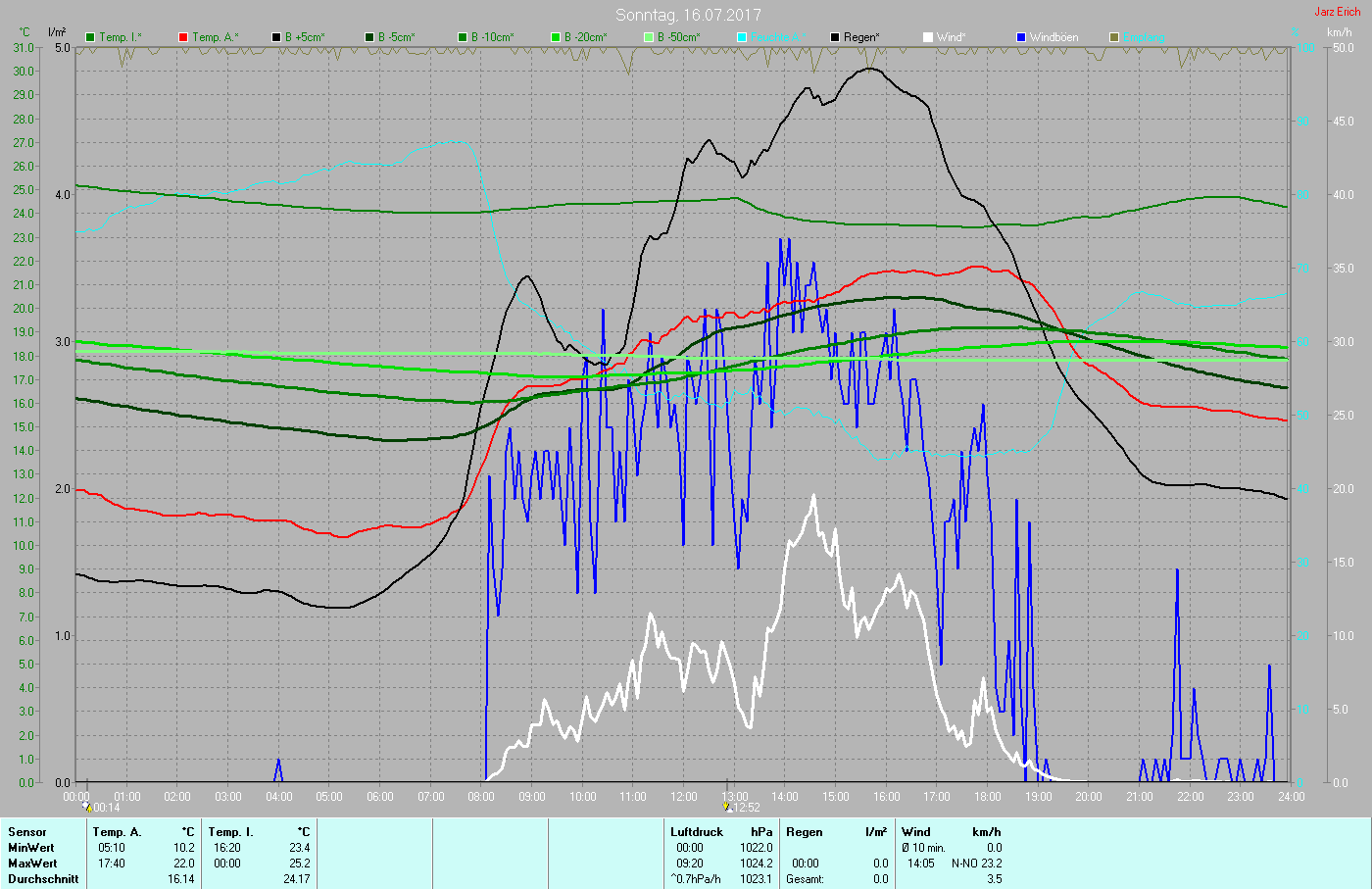
Task: Click the red Temp. A. legend square
Action: pos(183,37)
